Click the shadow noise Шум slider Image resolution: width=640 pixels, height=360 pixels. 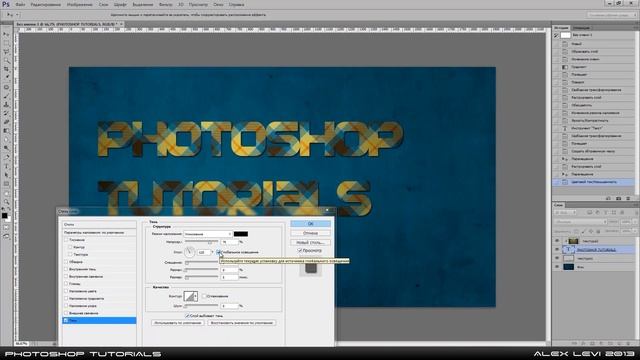tap(201, 305)
